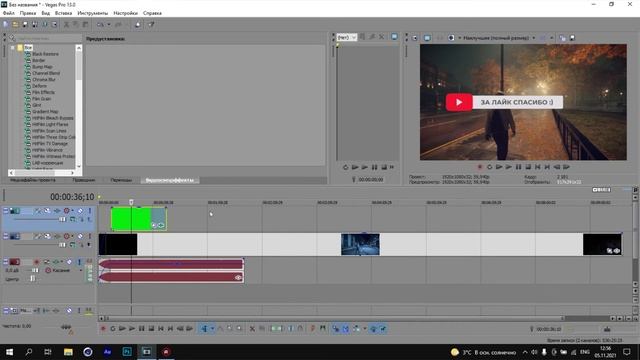This screenshot has width=640, height=360.
Task: Open the audio automation mode Касание dropdown
Action: point(80,270)
